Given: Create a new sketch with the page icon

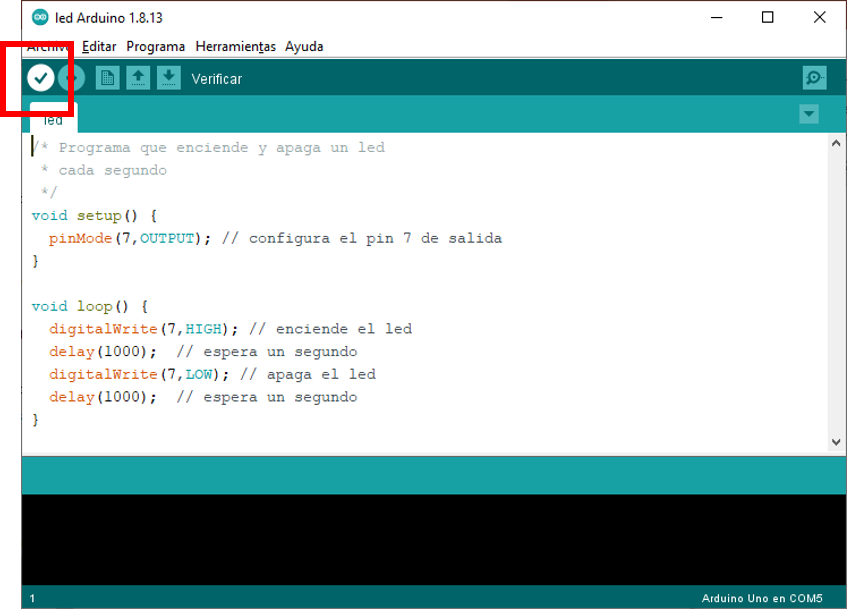Looking at the screenshot, I should 107,78.
